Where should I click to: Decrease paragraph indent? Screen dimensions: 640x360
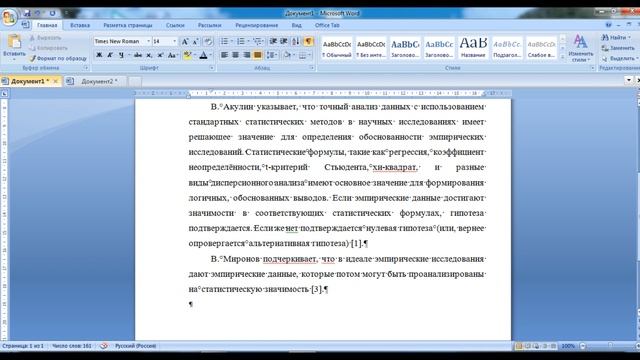tap(273, 41)
